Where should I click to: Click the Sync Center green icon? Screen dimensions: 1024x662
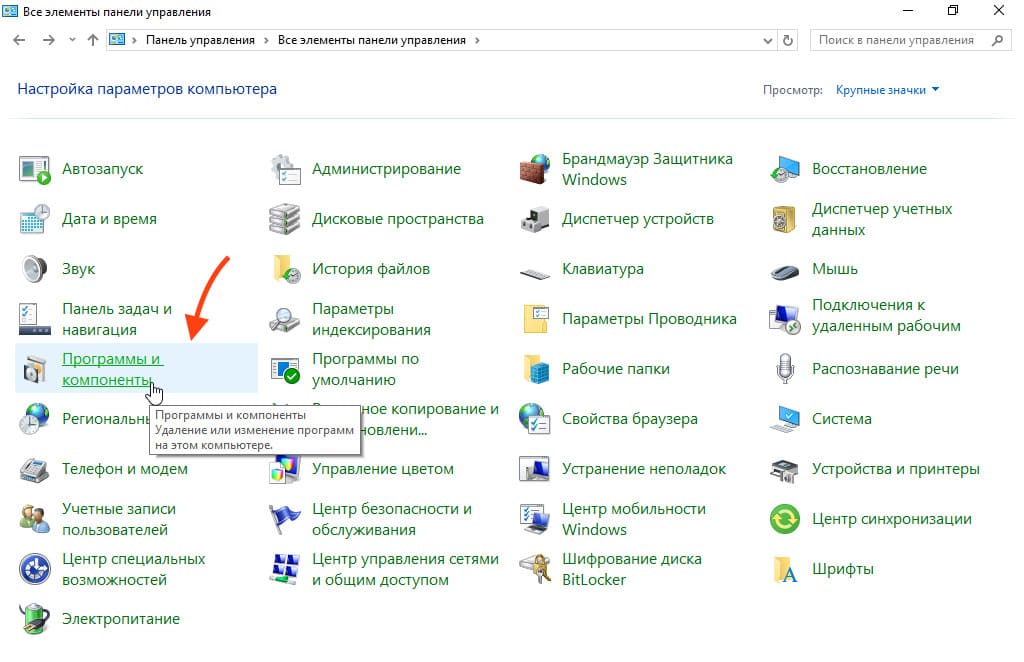click(785, 519)
